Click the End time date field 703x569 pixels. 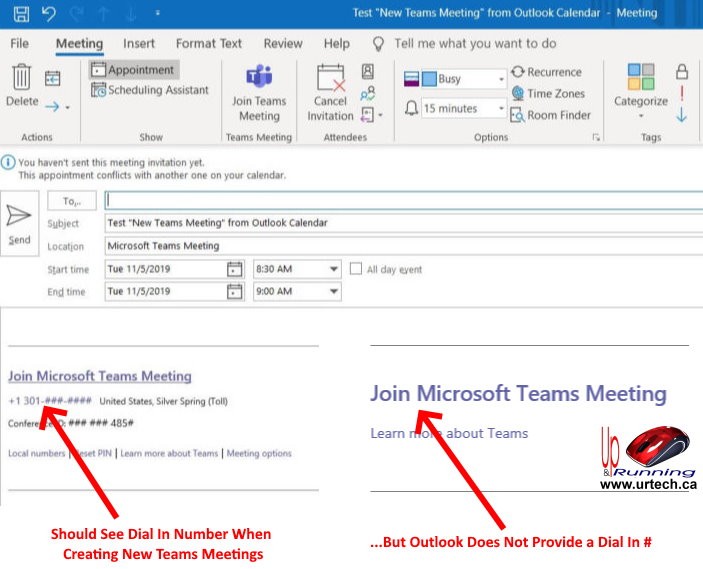[x=165, y=291]
